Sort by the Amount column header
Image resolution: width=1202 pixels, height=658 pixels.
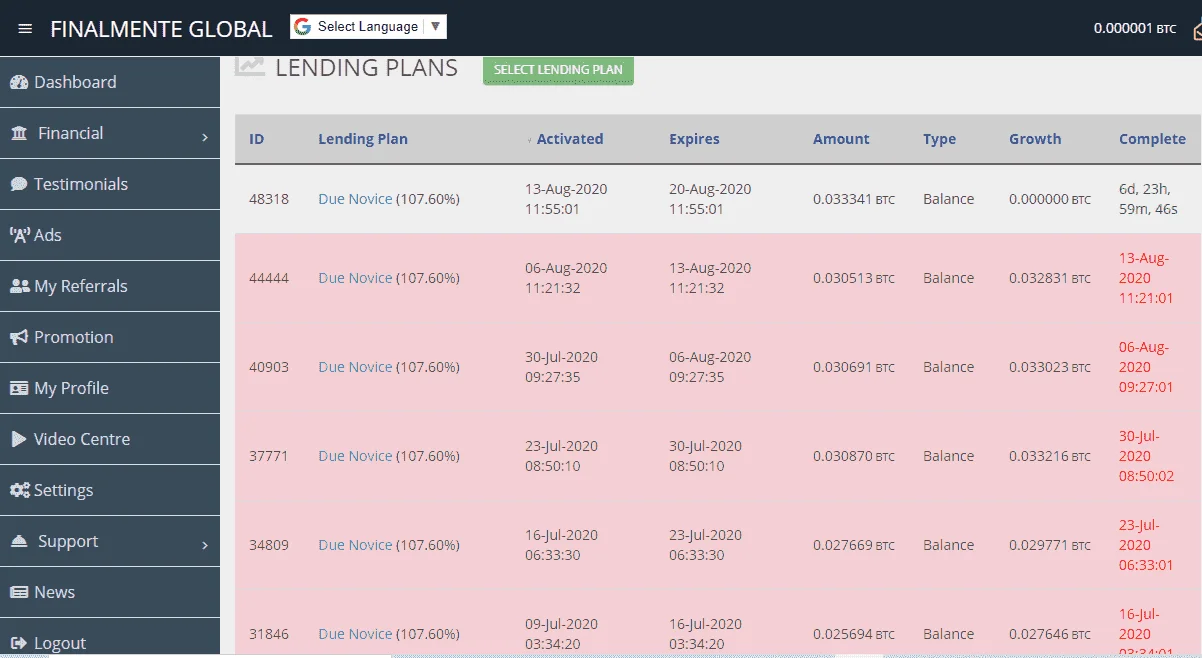(841, 139)
